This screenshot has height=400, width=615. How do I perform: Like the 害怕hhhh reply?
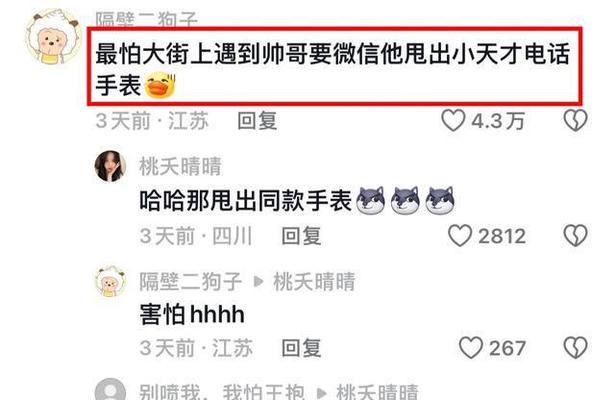coord(471,348)
